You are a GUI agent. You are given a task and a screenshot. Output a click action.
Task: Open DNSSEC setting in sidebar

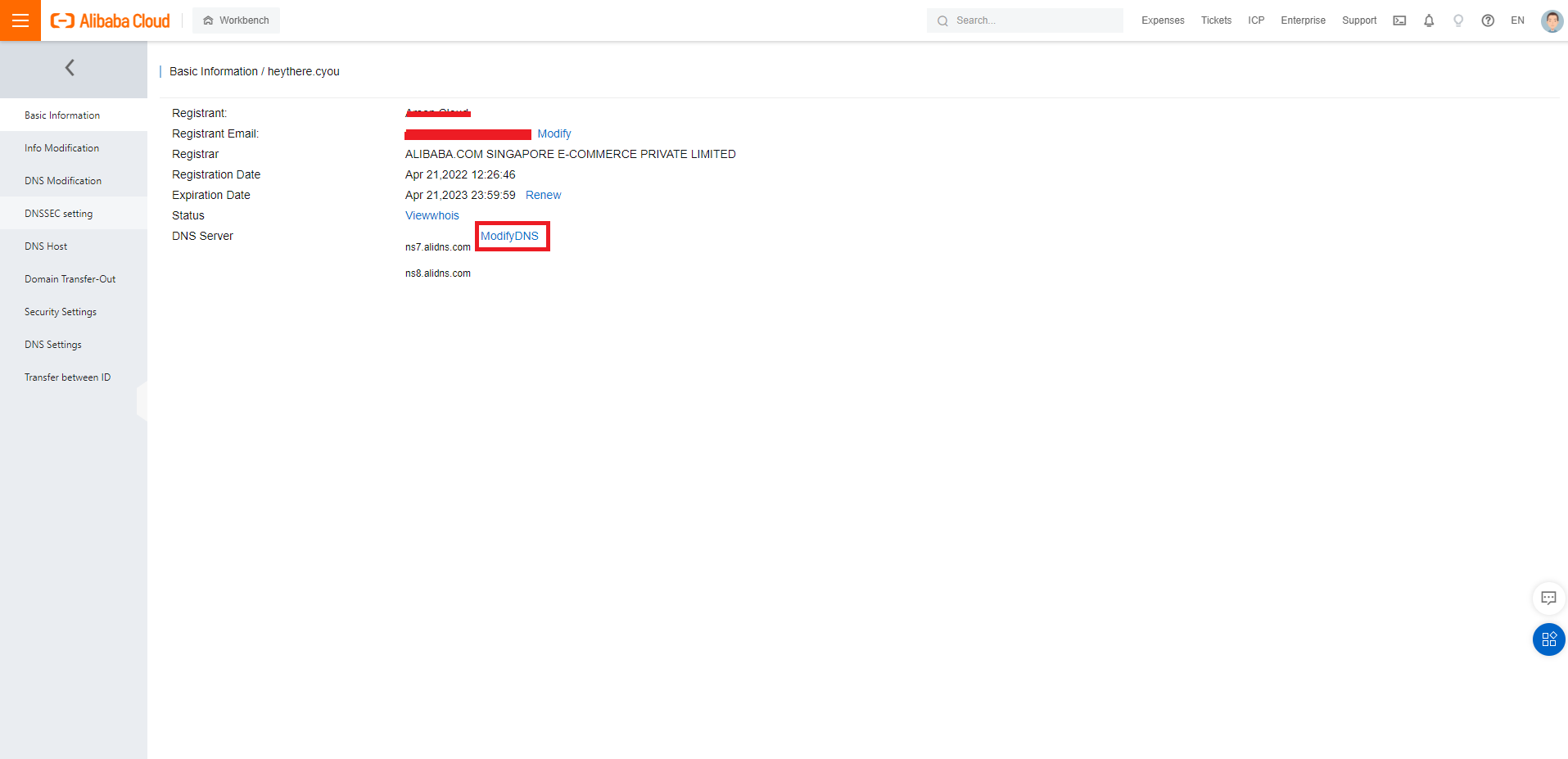74,214
